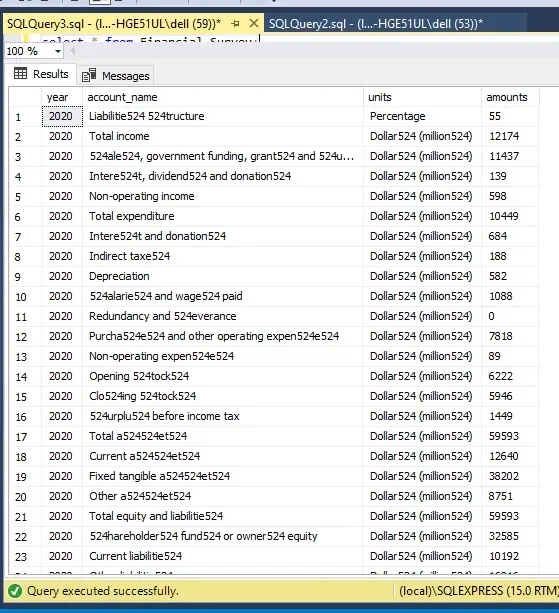Image resolution: width=559 pixels, height=613 pixels.
Task: Click 'Total equity and liabilitie524' cell
Action: click(223, 516)
